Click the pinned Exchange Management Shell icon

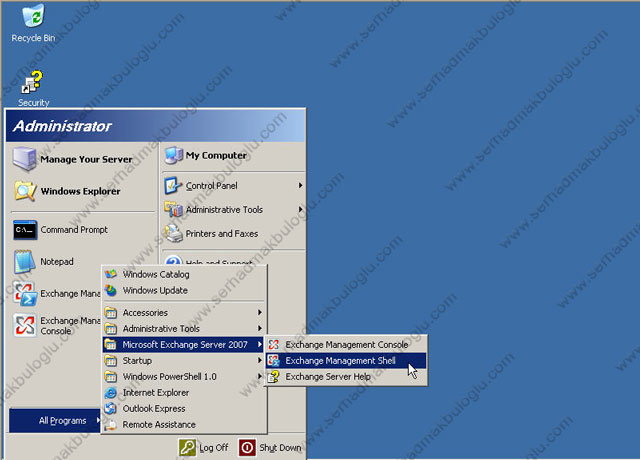(25, 293)
